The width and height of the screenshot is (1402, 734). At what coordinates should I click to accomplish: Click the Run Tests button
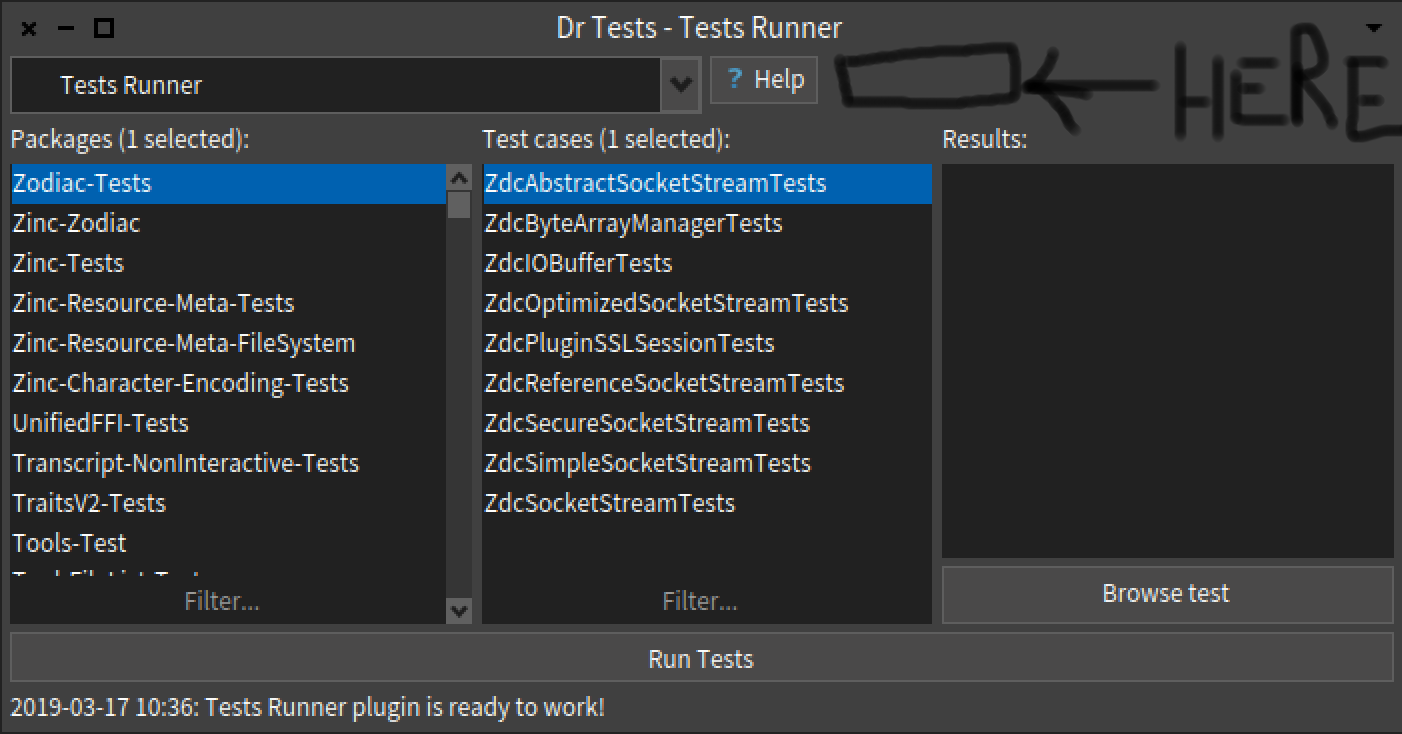pos(701,658)
